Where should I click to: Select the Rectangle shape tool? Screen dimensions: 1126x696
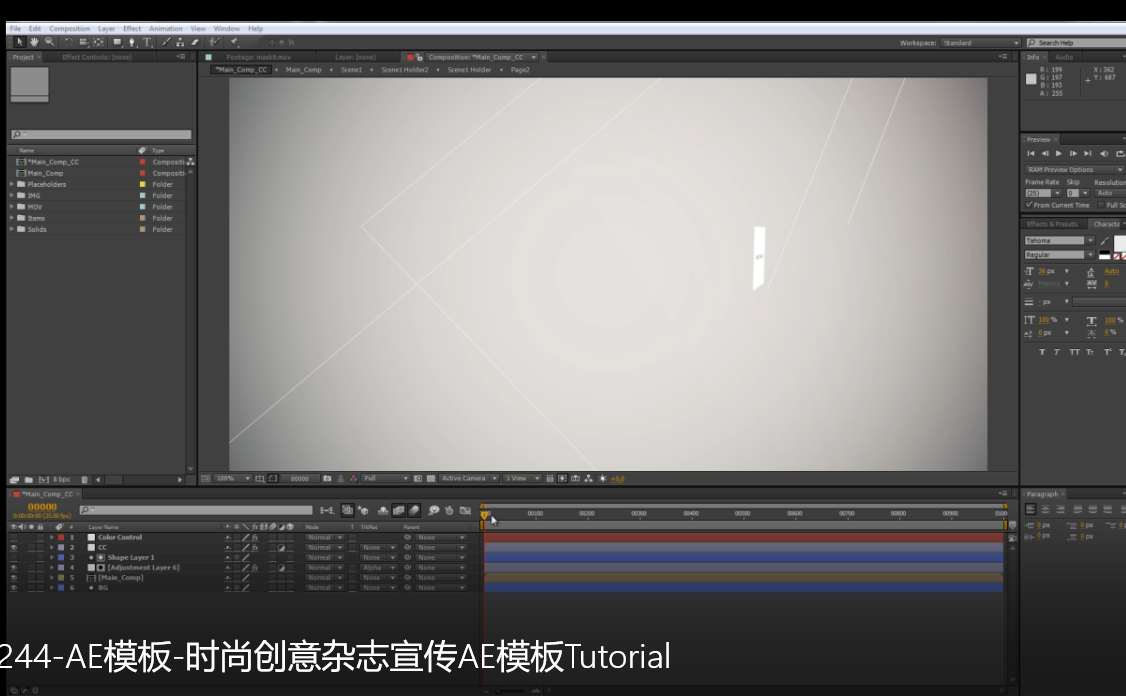coord(117,42)
